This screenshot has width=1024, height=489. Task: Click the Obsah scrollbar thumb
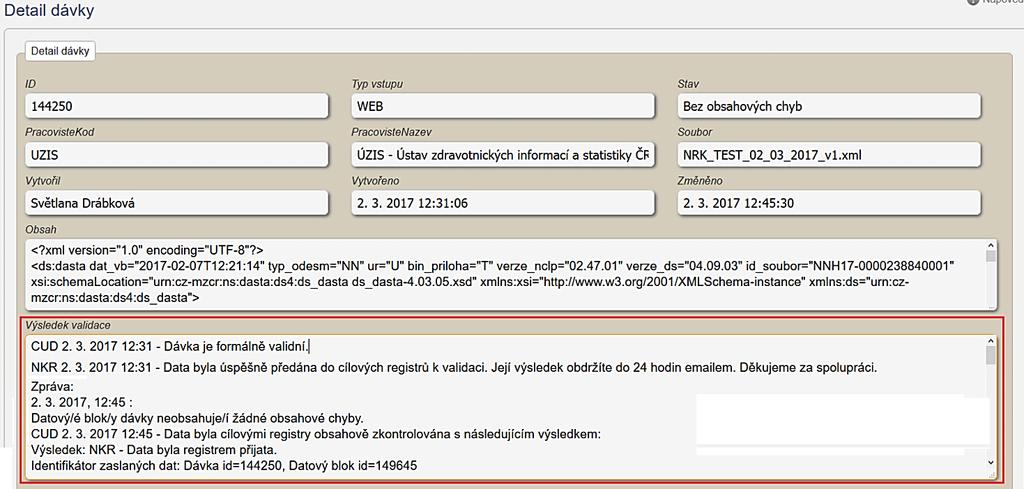[991, 256]
